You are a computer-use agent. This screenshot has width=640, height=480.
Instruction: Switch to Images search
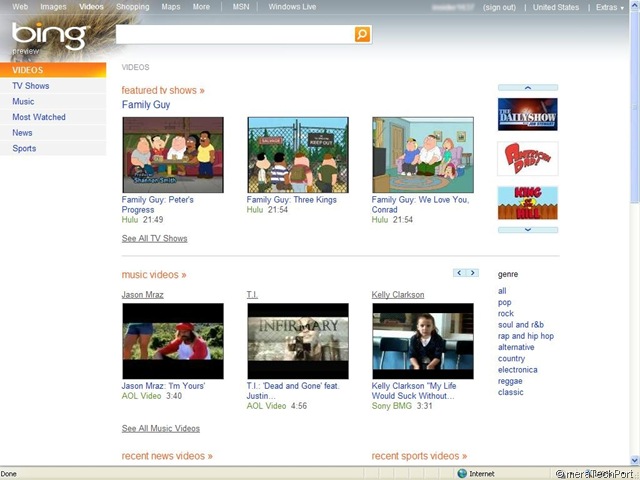click(53, 7)
